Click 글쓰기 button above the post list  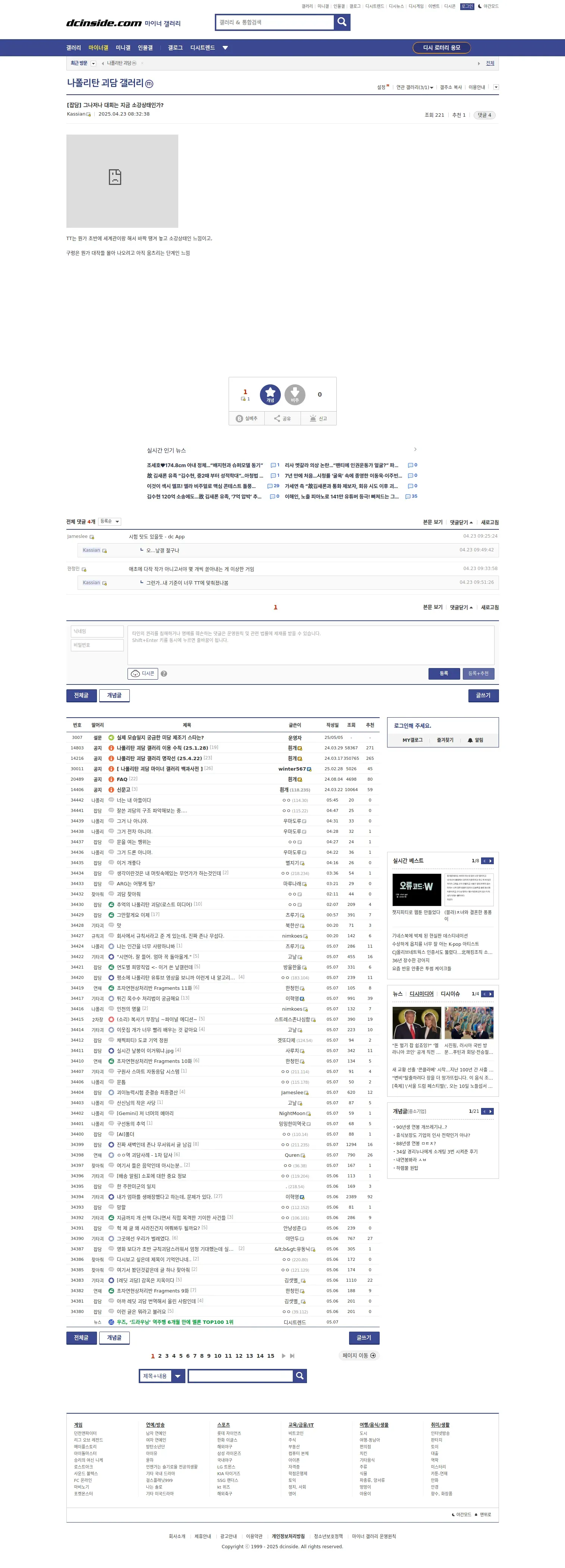click(x=483, y=695)
